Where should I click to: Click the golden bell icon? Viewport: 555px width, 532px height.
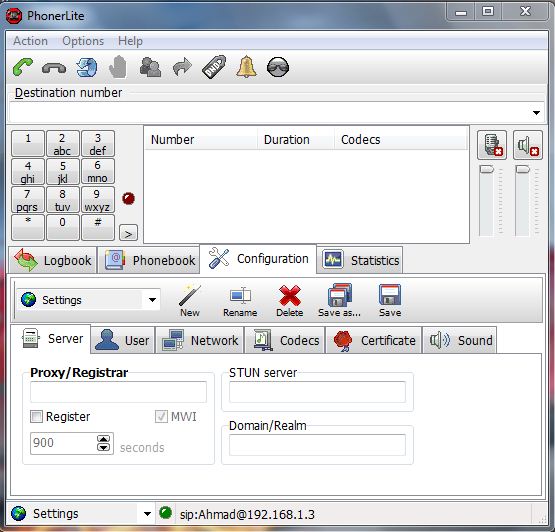coord(246,67)
